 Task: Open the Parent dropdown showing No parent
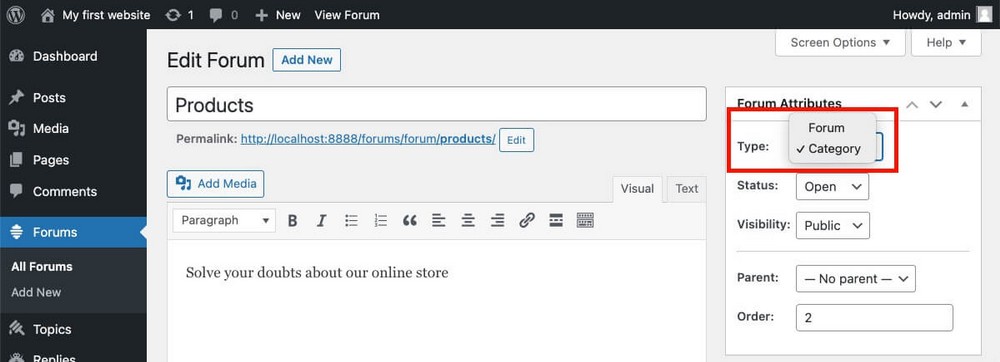(x=856, y=279)
